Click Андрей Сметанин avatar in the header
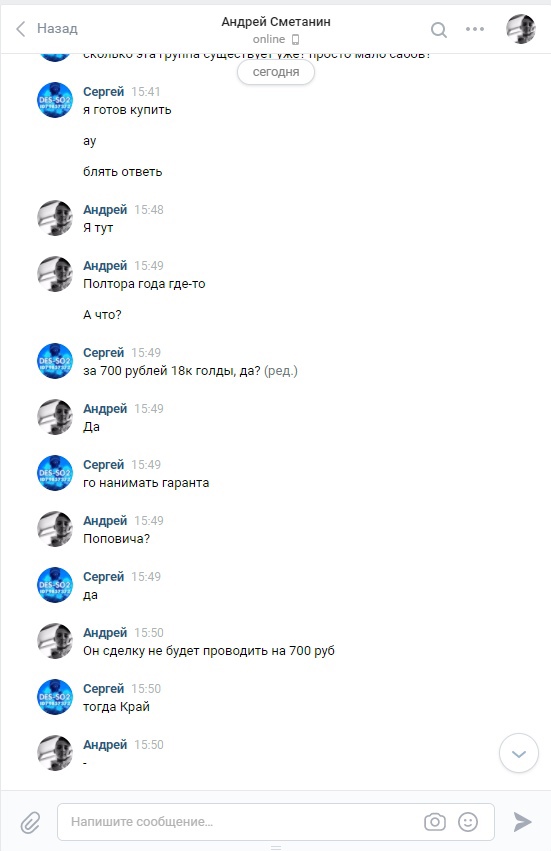Screen dimensions: 551x851 [521, 29]
